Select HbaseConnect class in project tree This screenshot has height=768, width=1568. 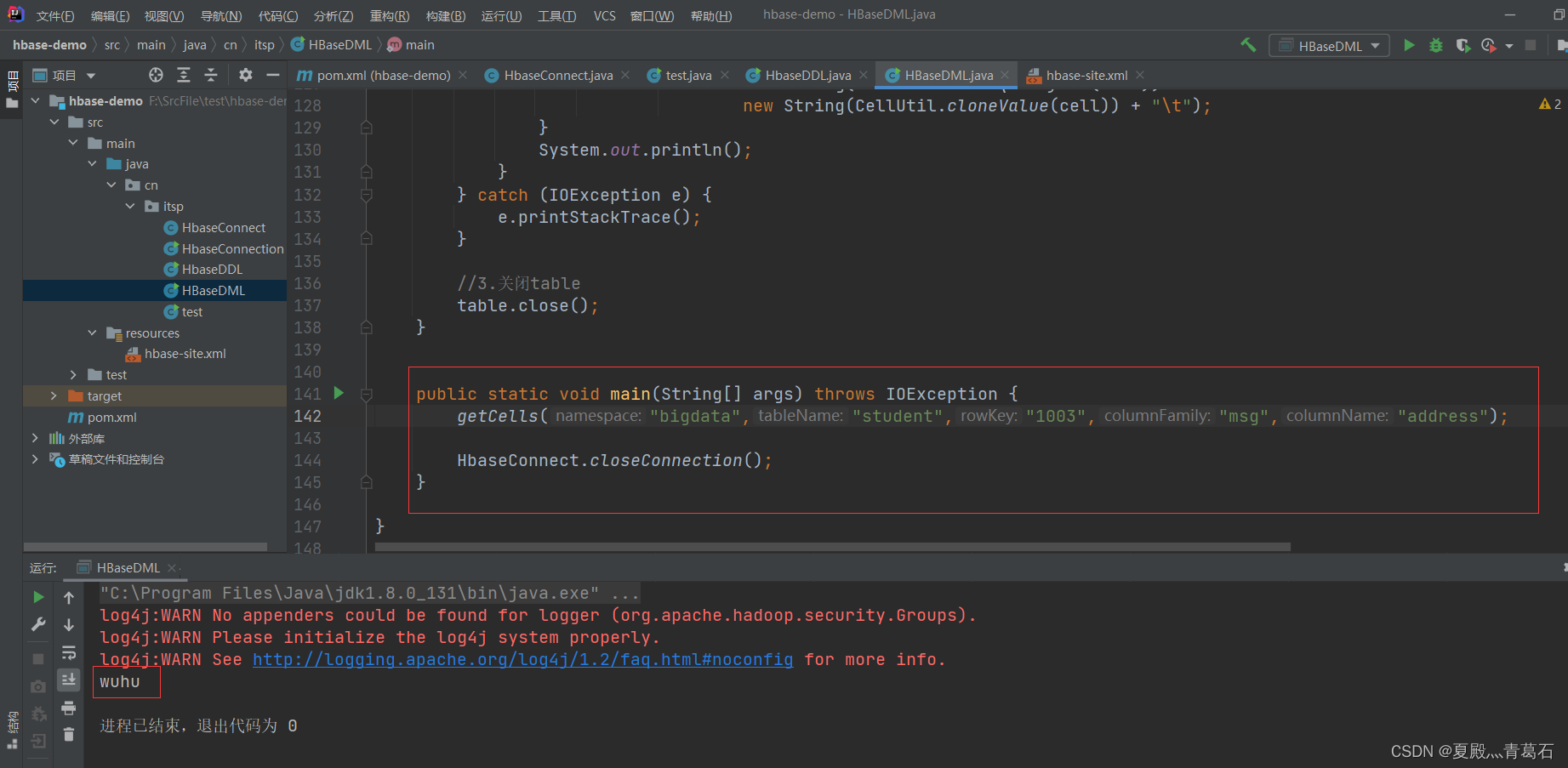point(224,227)
